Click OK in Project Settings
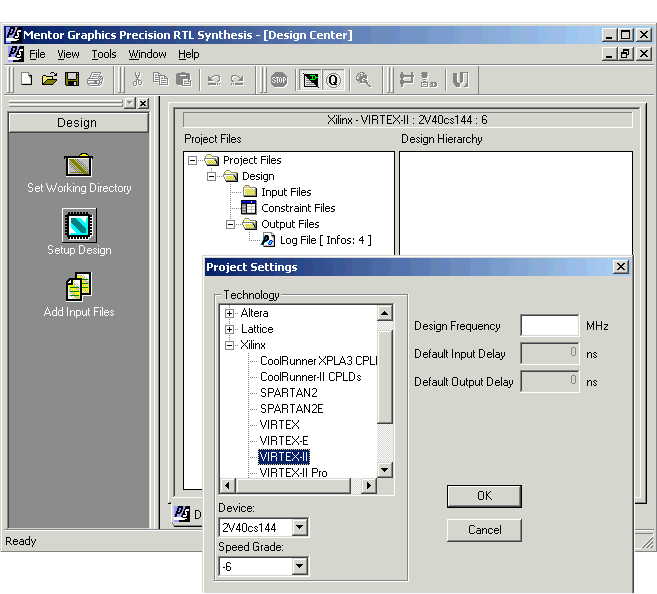Screen dimensions: 657x594 (x=484, y=496)
